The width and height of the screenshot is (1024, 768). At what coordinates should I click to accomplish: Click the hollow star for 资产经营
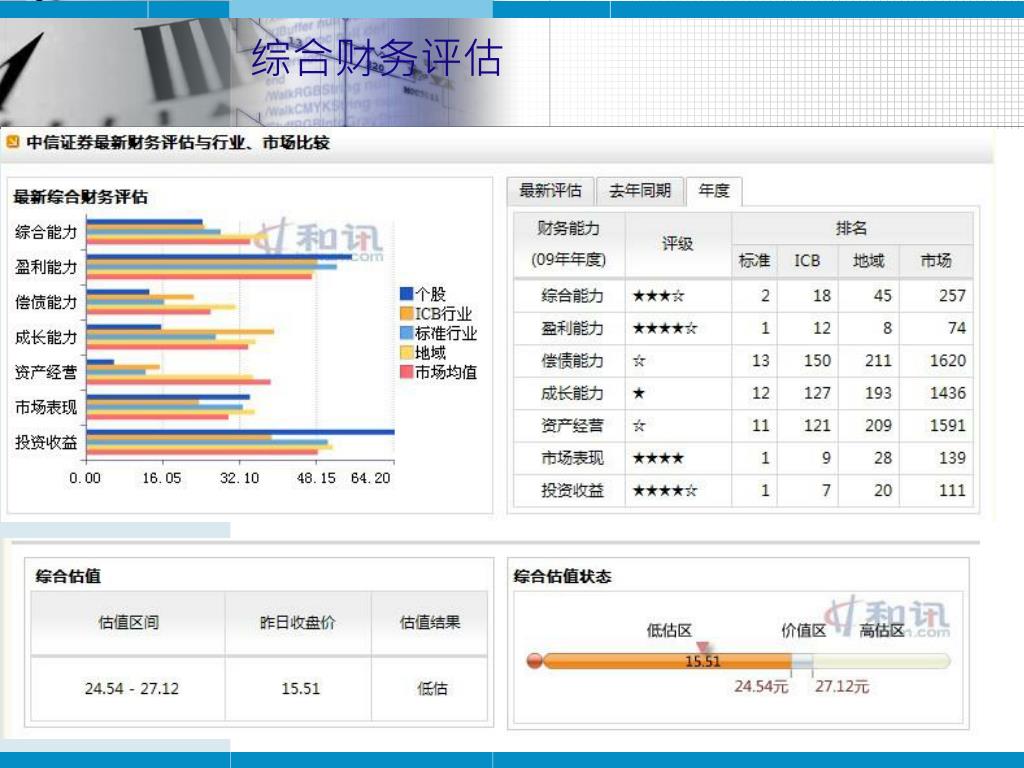639,426
